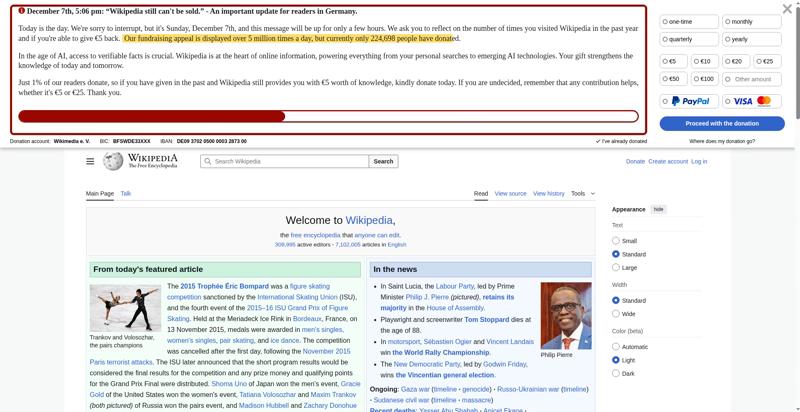Choose PayPal as payment method

[x=689, y=101]
